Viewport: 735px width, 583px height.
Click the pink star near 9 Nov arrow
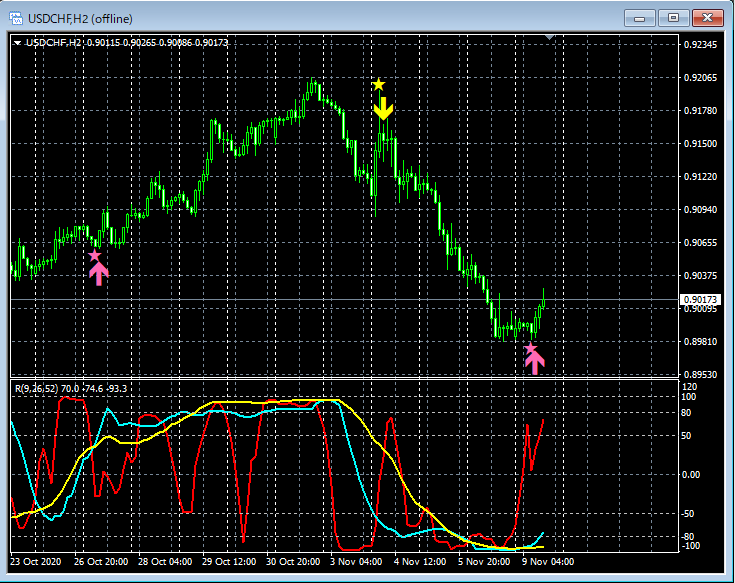point(531,348)
